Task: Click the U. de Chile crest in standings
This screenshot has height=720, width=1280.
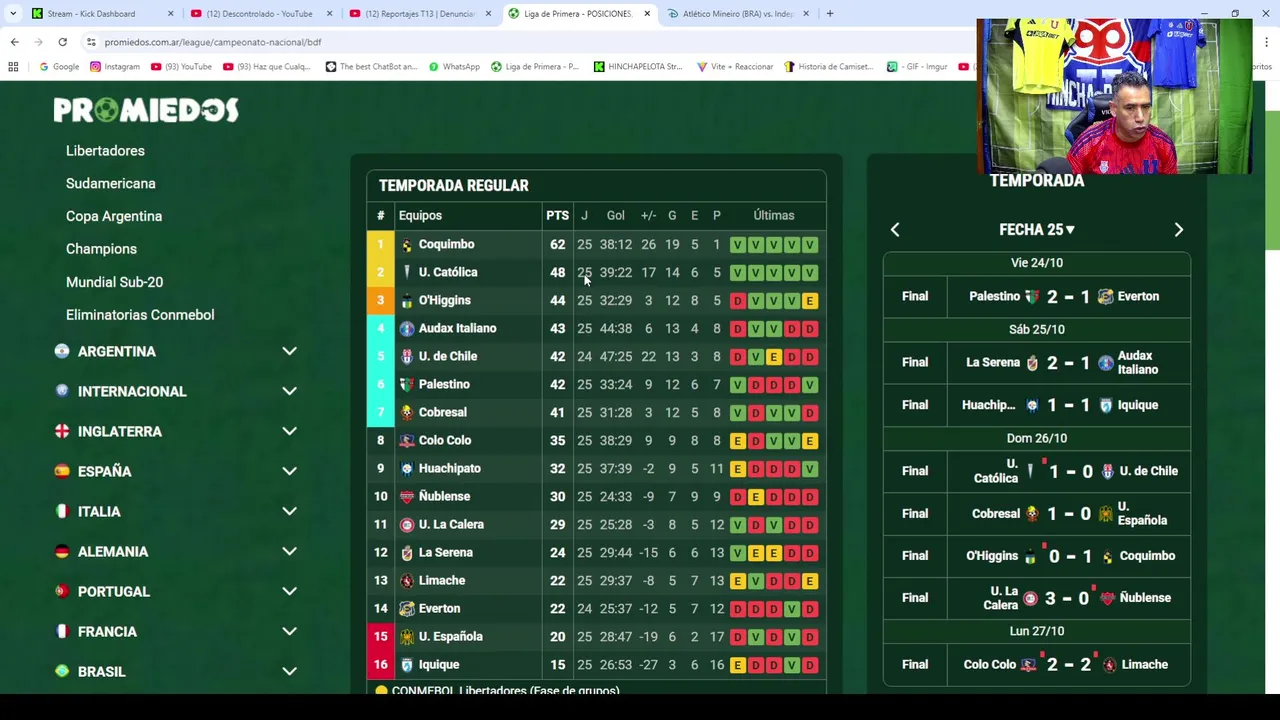Action: [407, 357]
